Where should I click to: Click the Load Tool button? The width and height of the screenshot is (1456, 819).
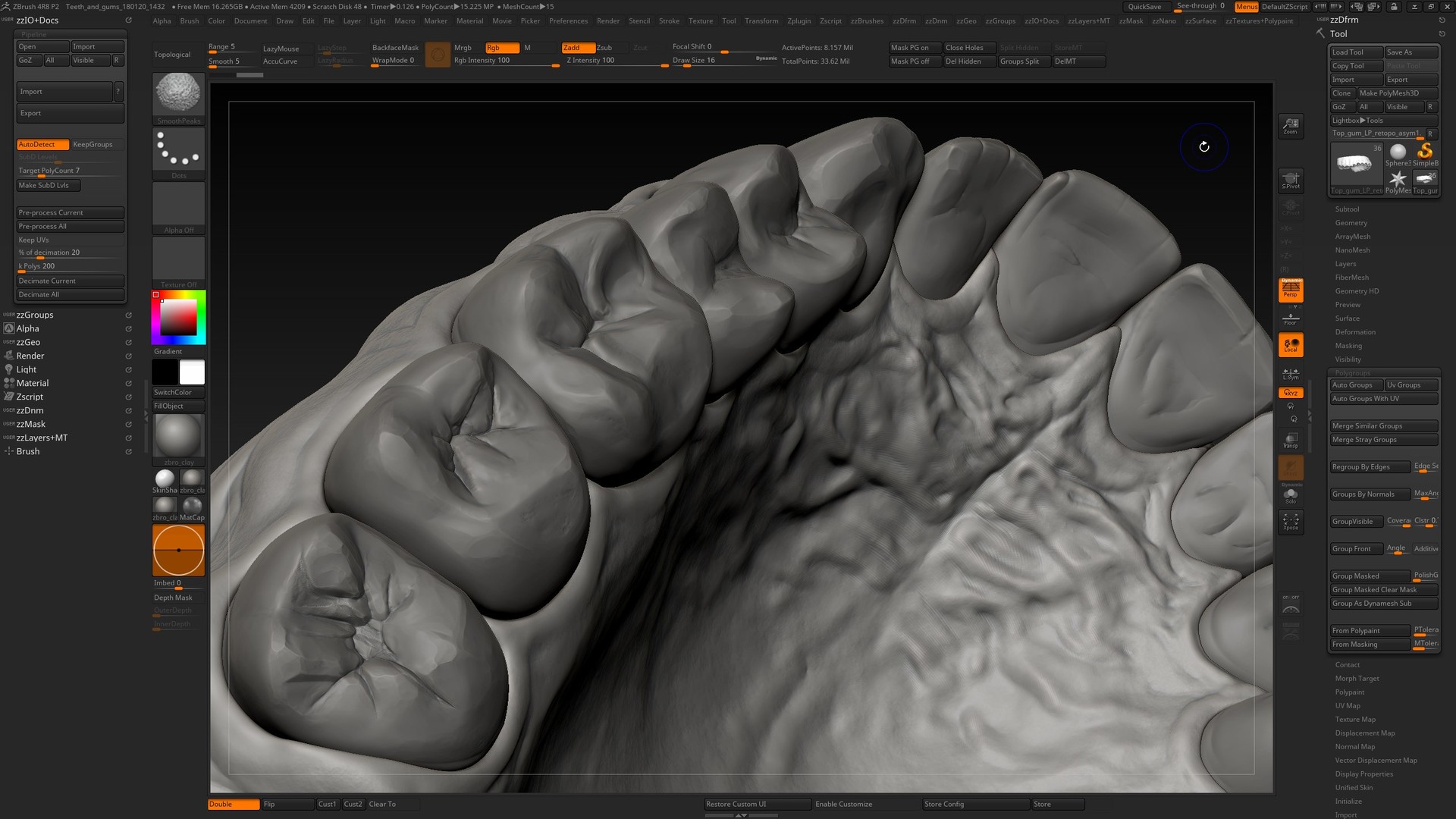1356,52
